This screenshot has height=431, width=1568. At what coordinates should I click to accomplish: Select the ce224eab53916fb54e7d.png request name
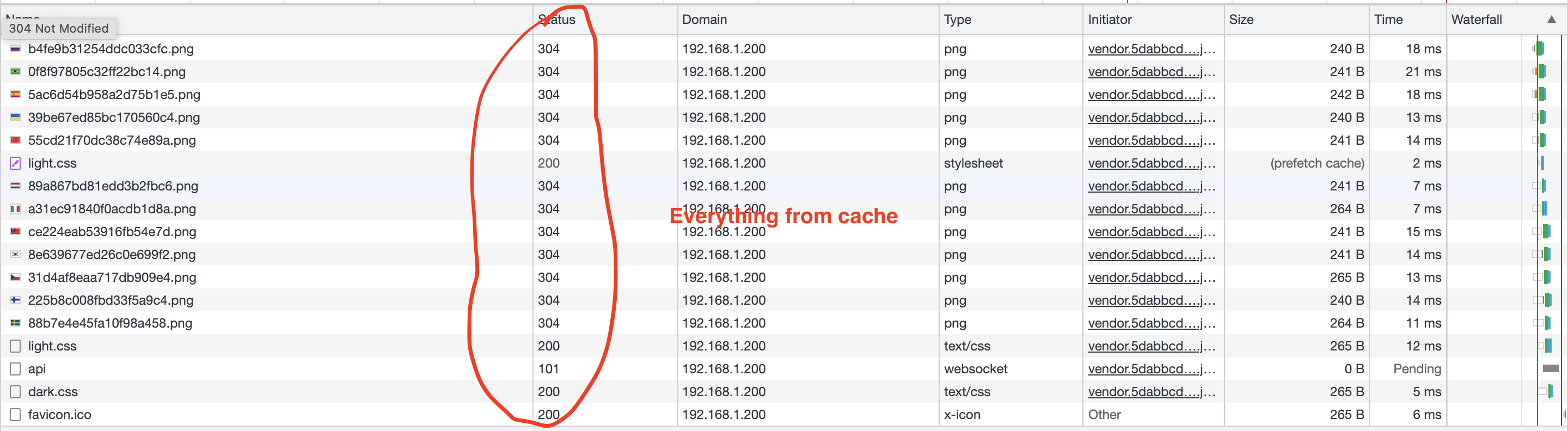pos(112,231)
